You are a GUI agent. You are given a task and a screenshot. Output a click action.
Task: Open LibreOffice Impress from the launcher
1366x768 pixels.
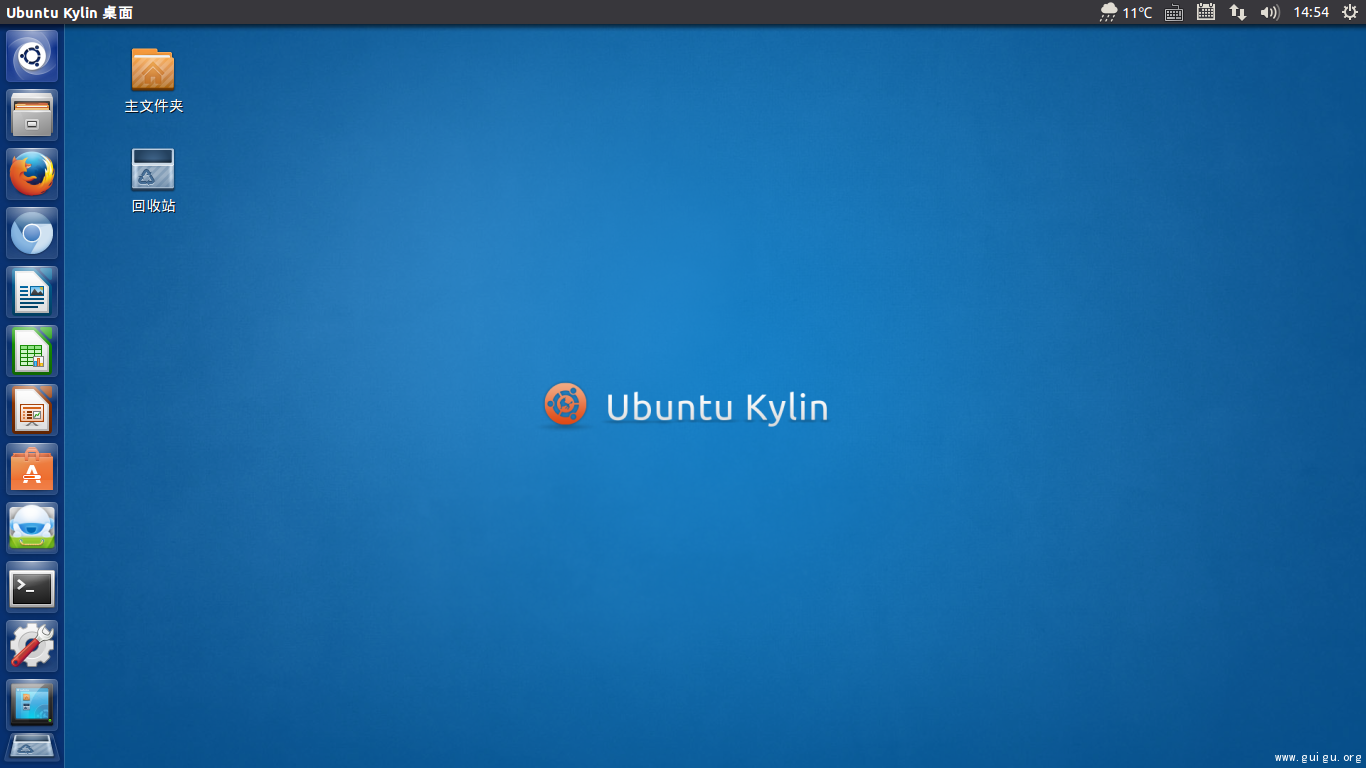coord(32,410)
